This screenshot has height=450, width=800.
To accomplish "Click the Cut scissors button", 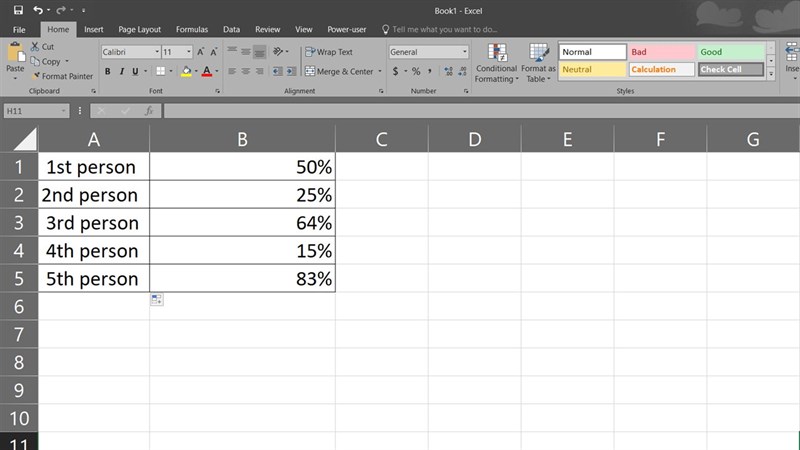I will tap(42, 46).
